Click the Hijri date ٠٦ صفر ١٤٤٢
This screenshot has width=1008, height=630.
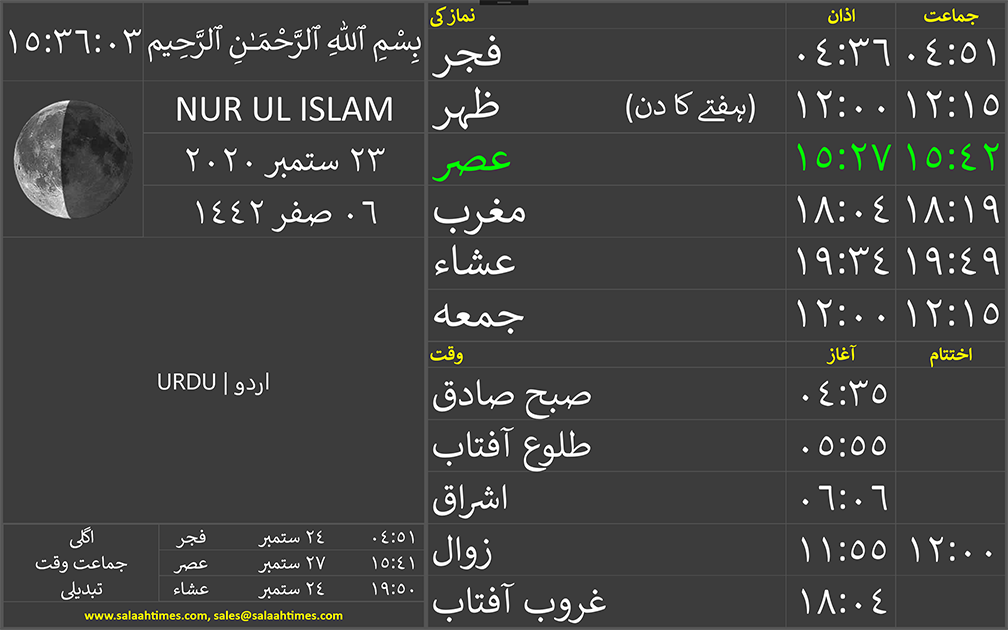[284, 212]
